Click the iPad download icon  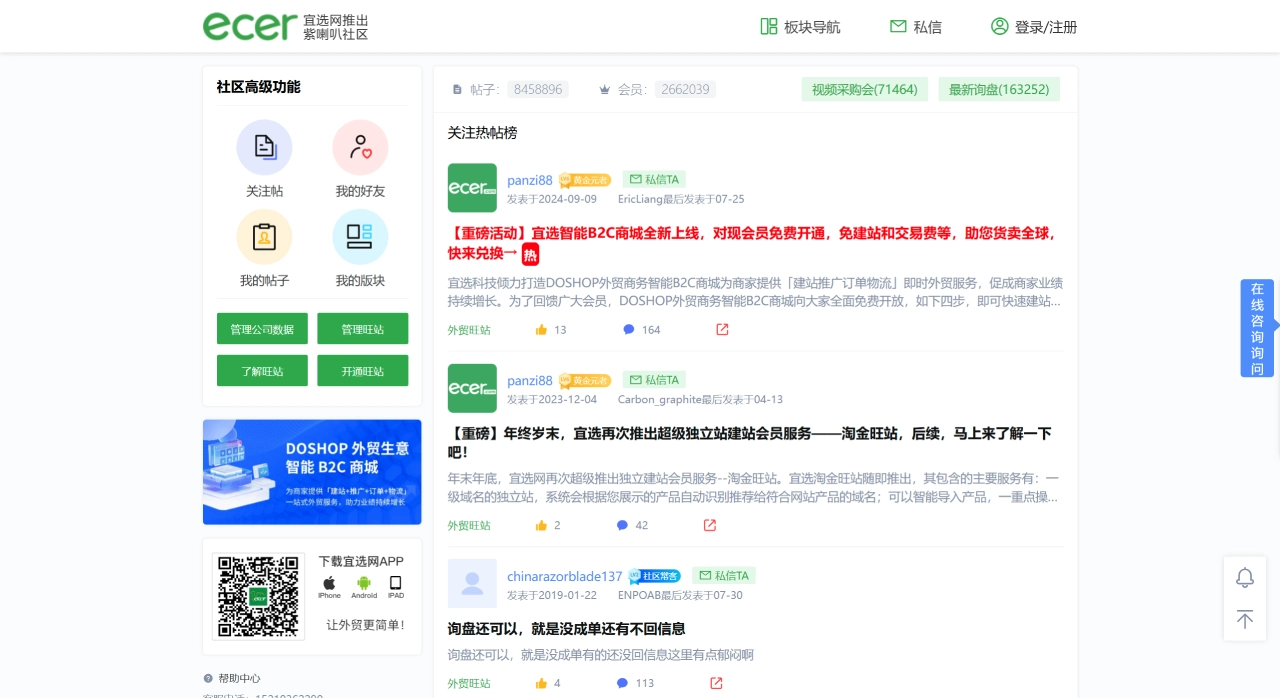(396, 587)
